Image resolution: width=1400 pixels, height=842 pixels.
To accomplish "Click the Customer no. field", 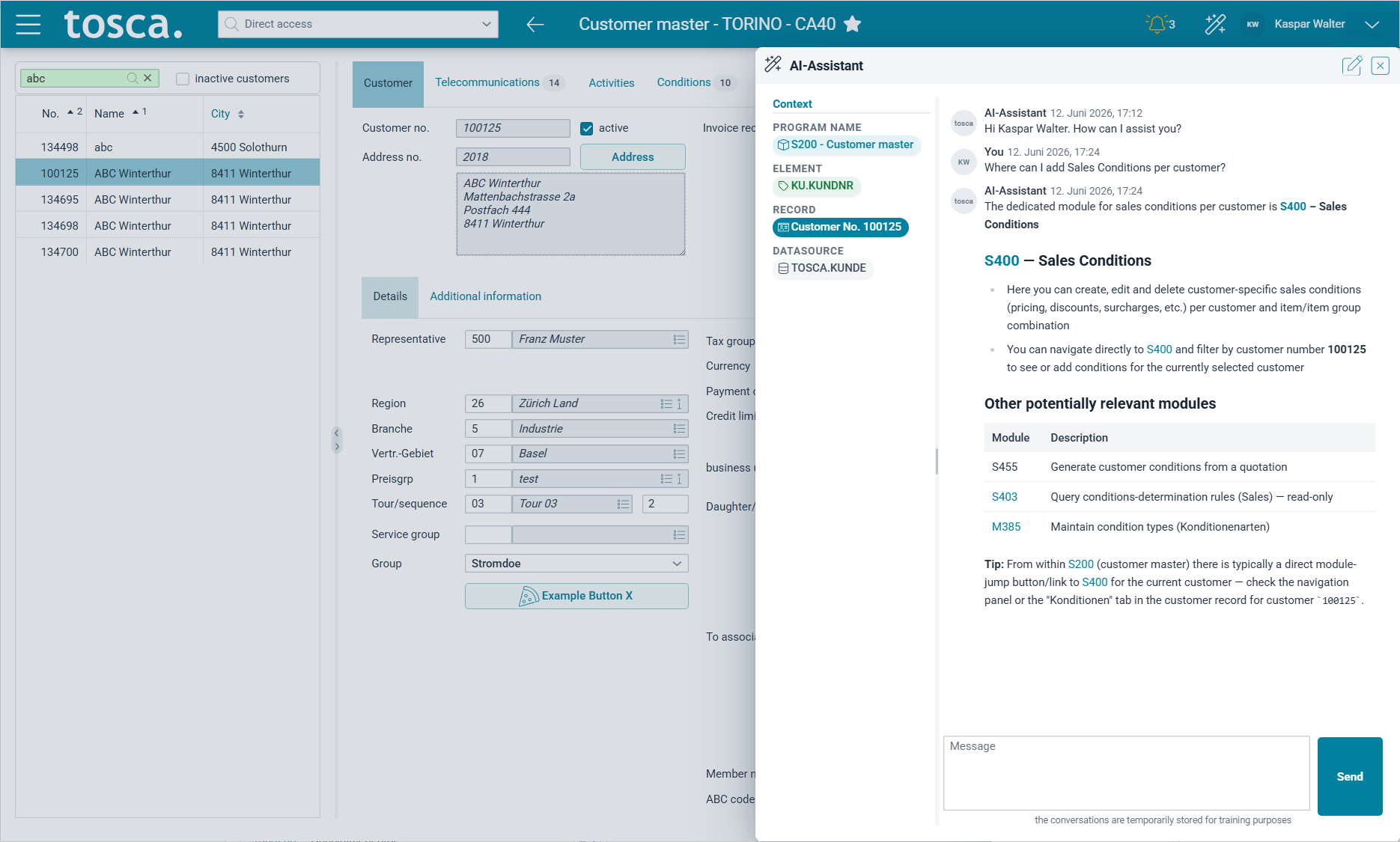I will [x=513, y=129].
